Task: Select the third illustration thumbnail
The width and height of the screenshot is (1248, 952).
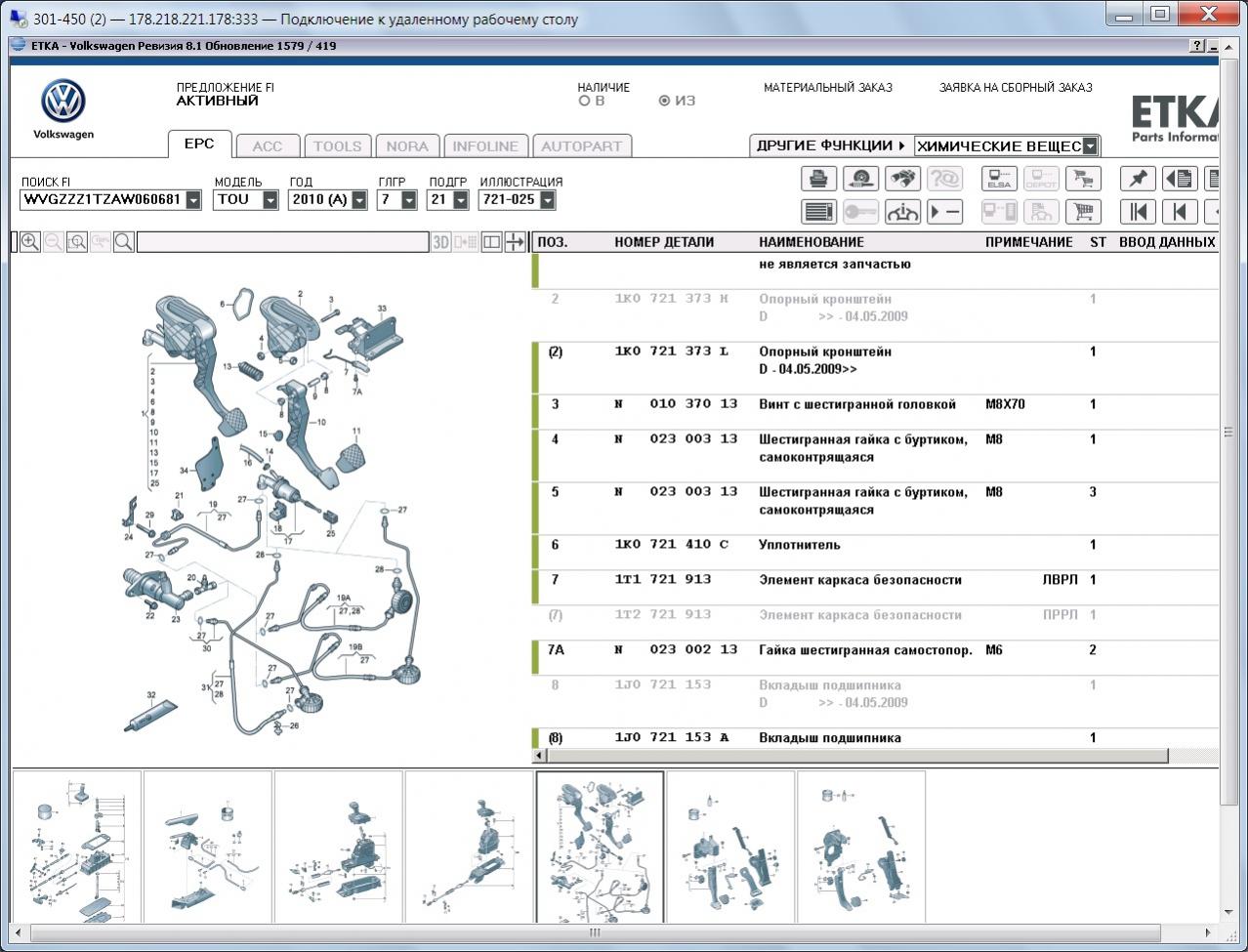Action: point(339,848)
